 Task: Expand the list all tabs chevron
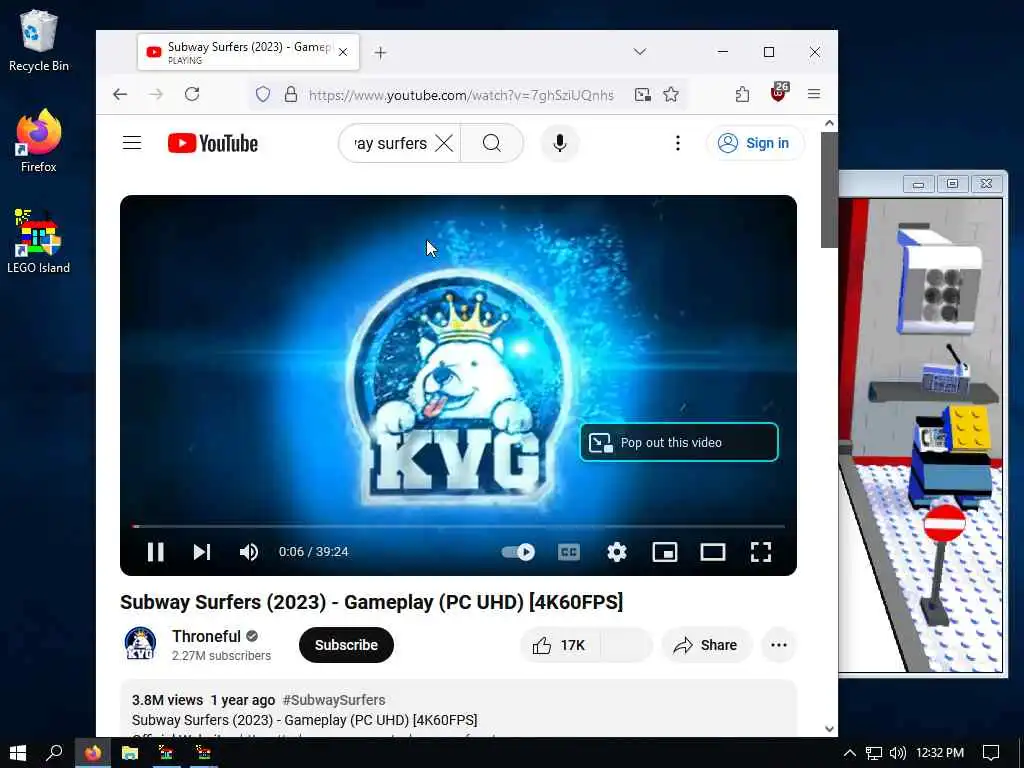click(640, 52)
